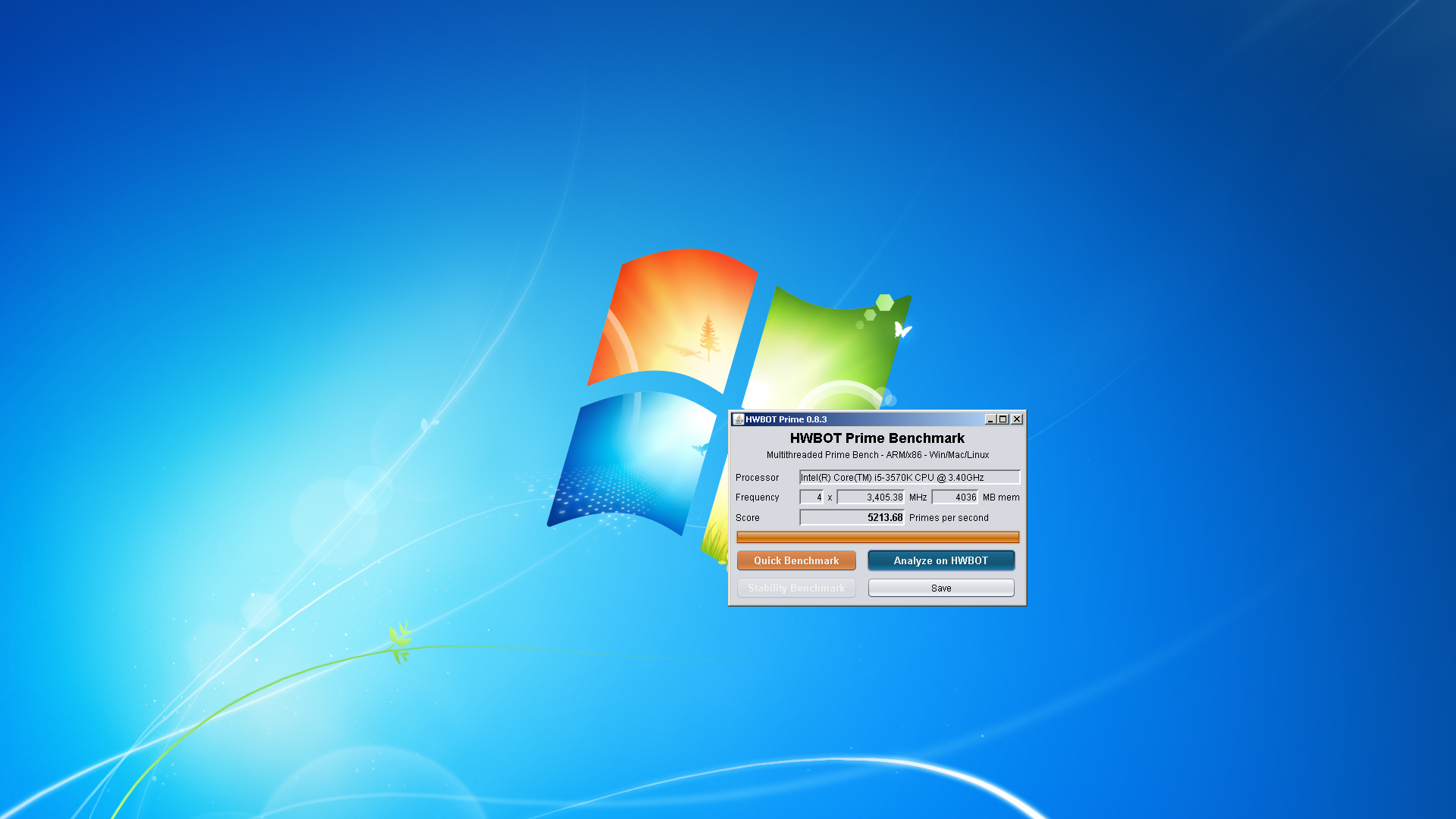Viewport: 1456px width, 819px height.
Task: Click the core count field showing 4
Action: [x=811, y=497]
